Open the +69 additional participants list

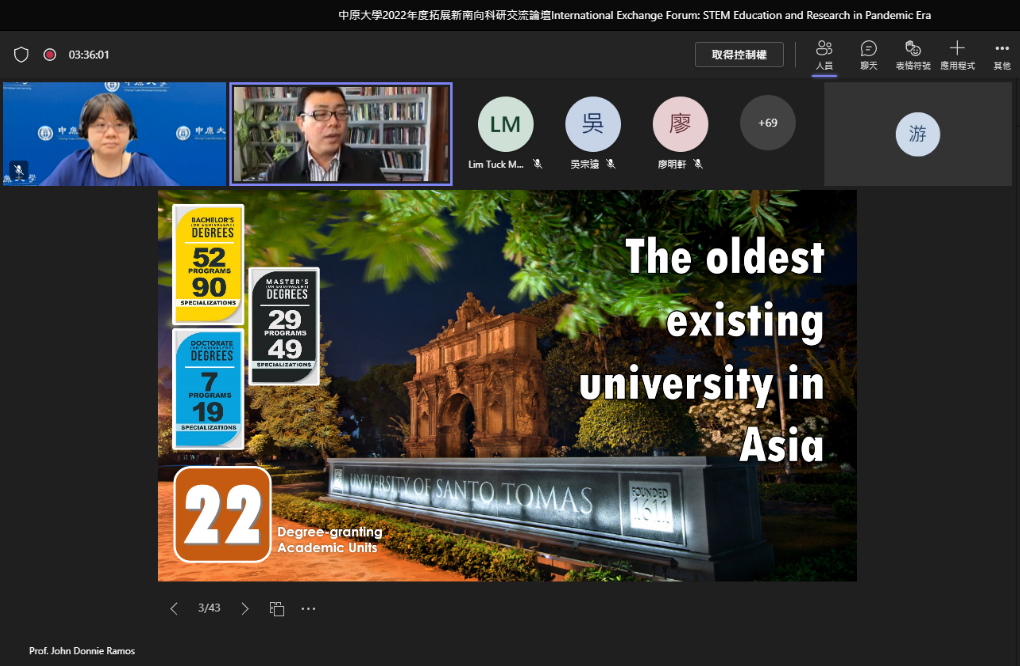pos(768,123)
